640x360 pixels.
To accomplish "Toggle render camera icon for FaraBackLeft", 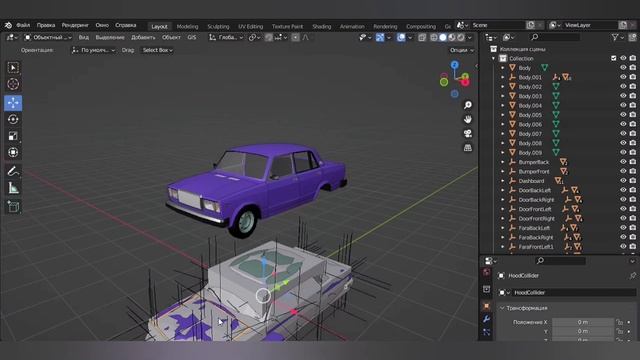I will (633, 228).
